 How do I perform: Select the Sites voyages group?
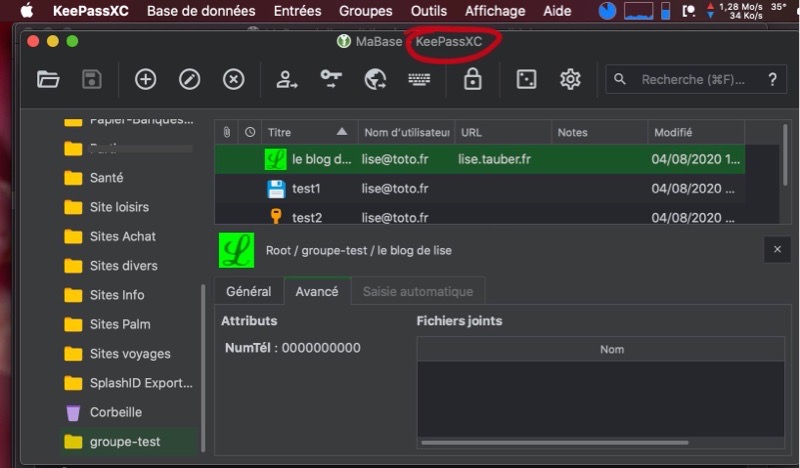click(x=129, y=354)
